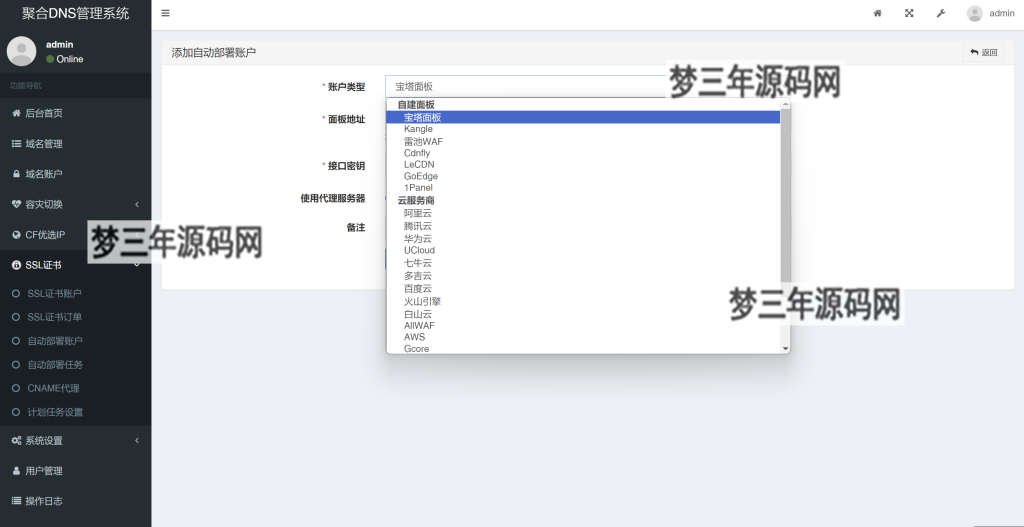The width and height of the screenshot is (1024, 527).
Task: Select 1Panel option
Action: point(583,188)
